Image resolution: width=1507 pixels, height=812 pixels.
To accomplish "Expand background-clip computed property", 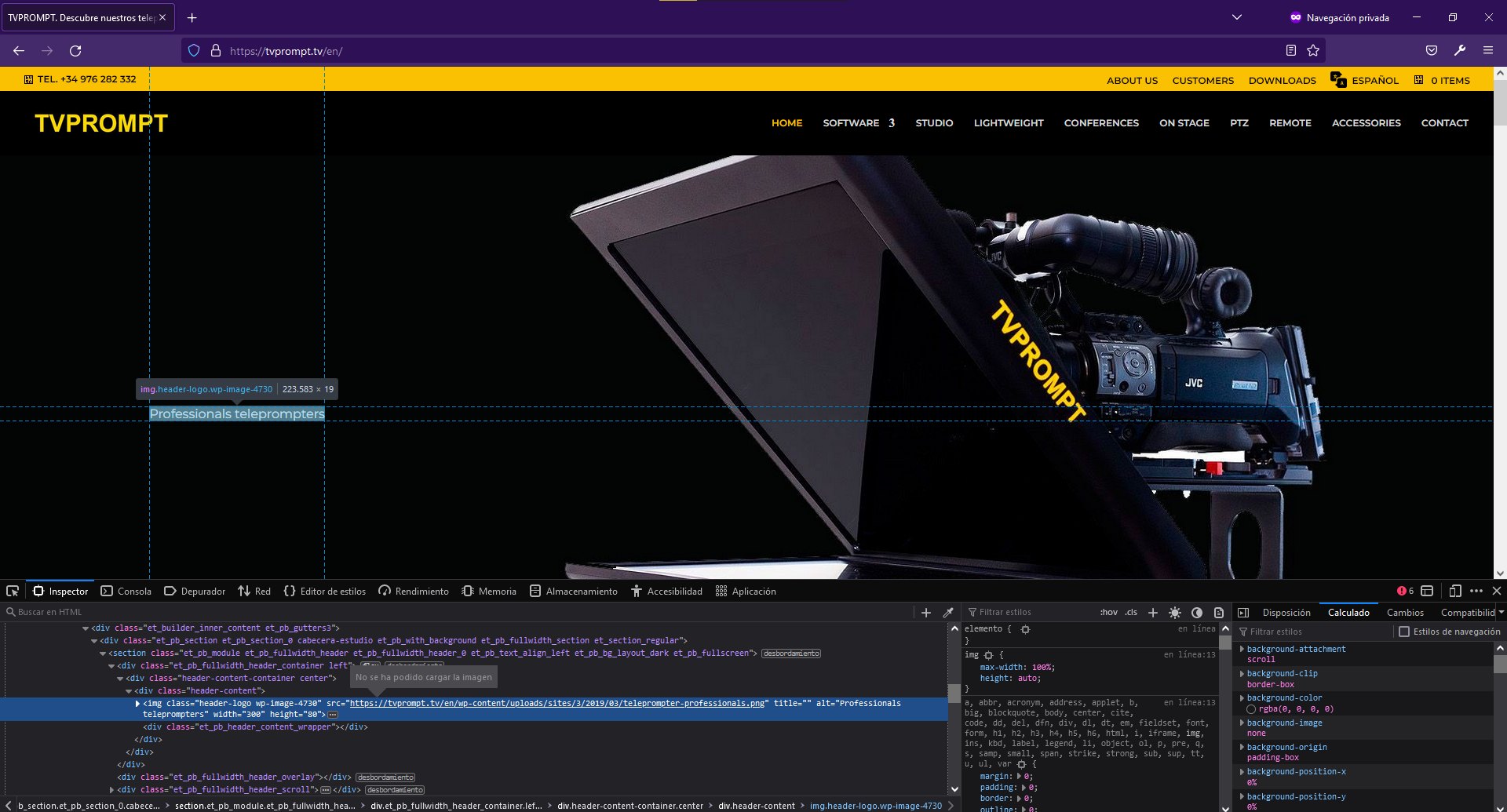I will click(x=1242, y=673).
